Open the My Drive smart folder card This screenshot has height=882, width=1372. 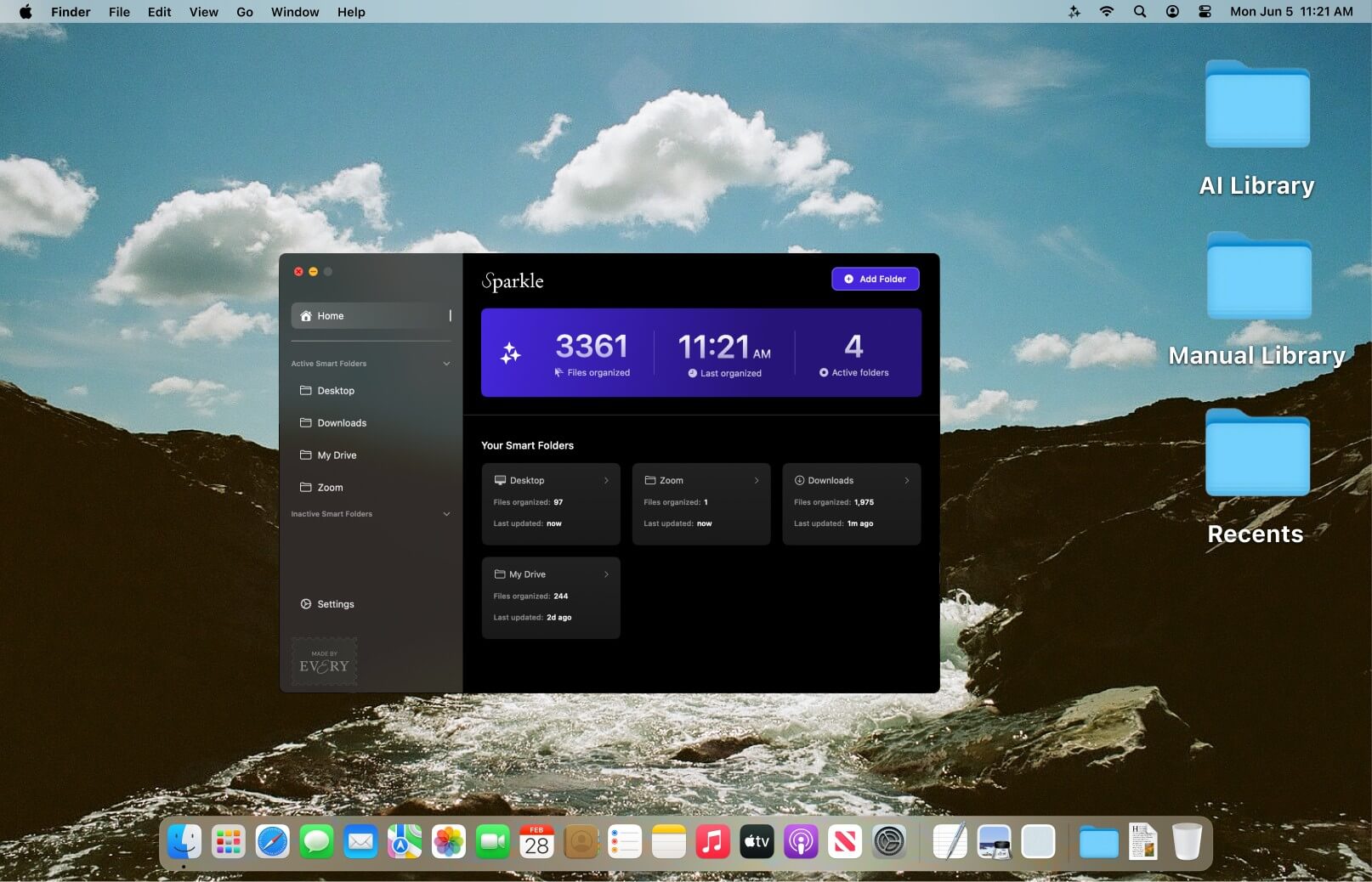(x=550, y=597)
